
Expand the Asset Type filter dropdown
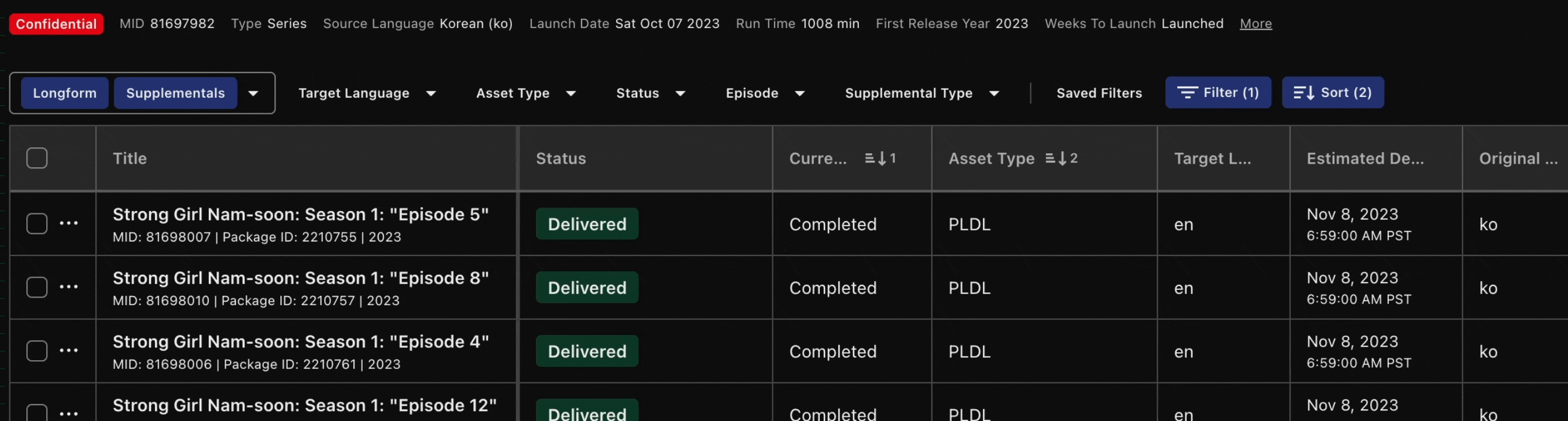(526, 93)
